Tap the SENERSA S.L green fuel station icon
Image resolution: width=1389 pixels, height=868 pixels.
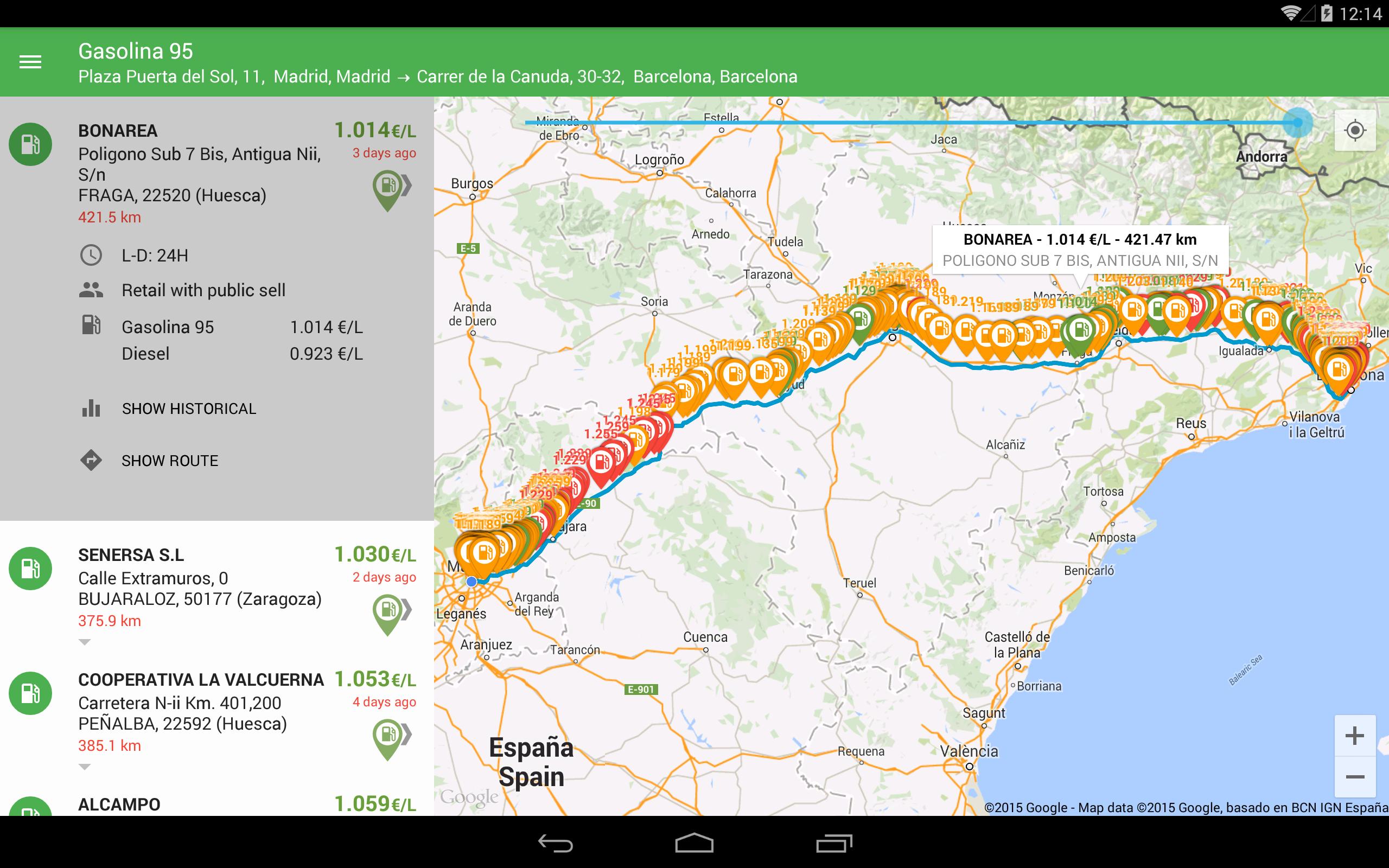pyautogui.click(x=30, y=569)
